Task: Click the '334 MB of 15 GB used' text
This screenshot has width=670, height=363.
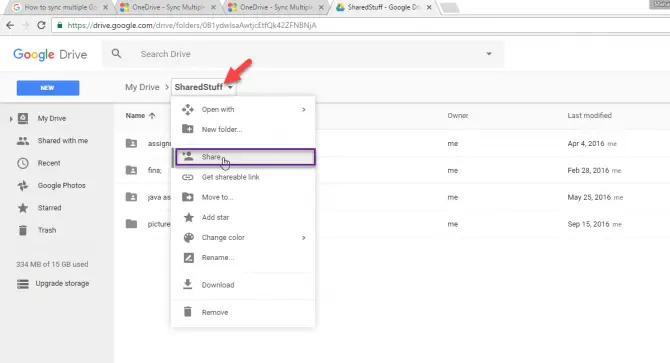Action: (52, 264)
